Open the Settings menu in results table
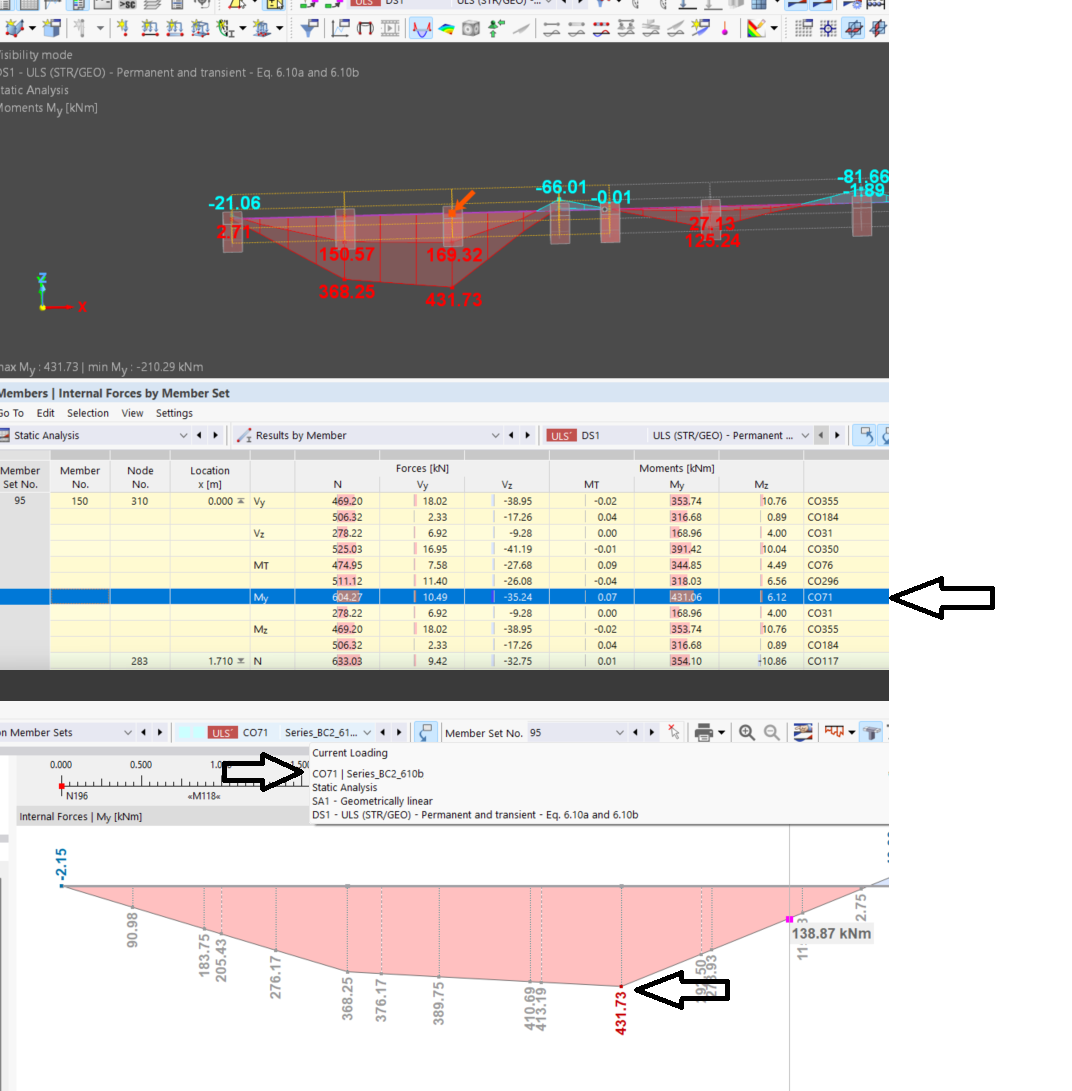The height and width of the screenshot is (1091, 1072). (x=174, y=413)
